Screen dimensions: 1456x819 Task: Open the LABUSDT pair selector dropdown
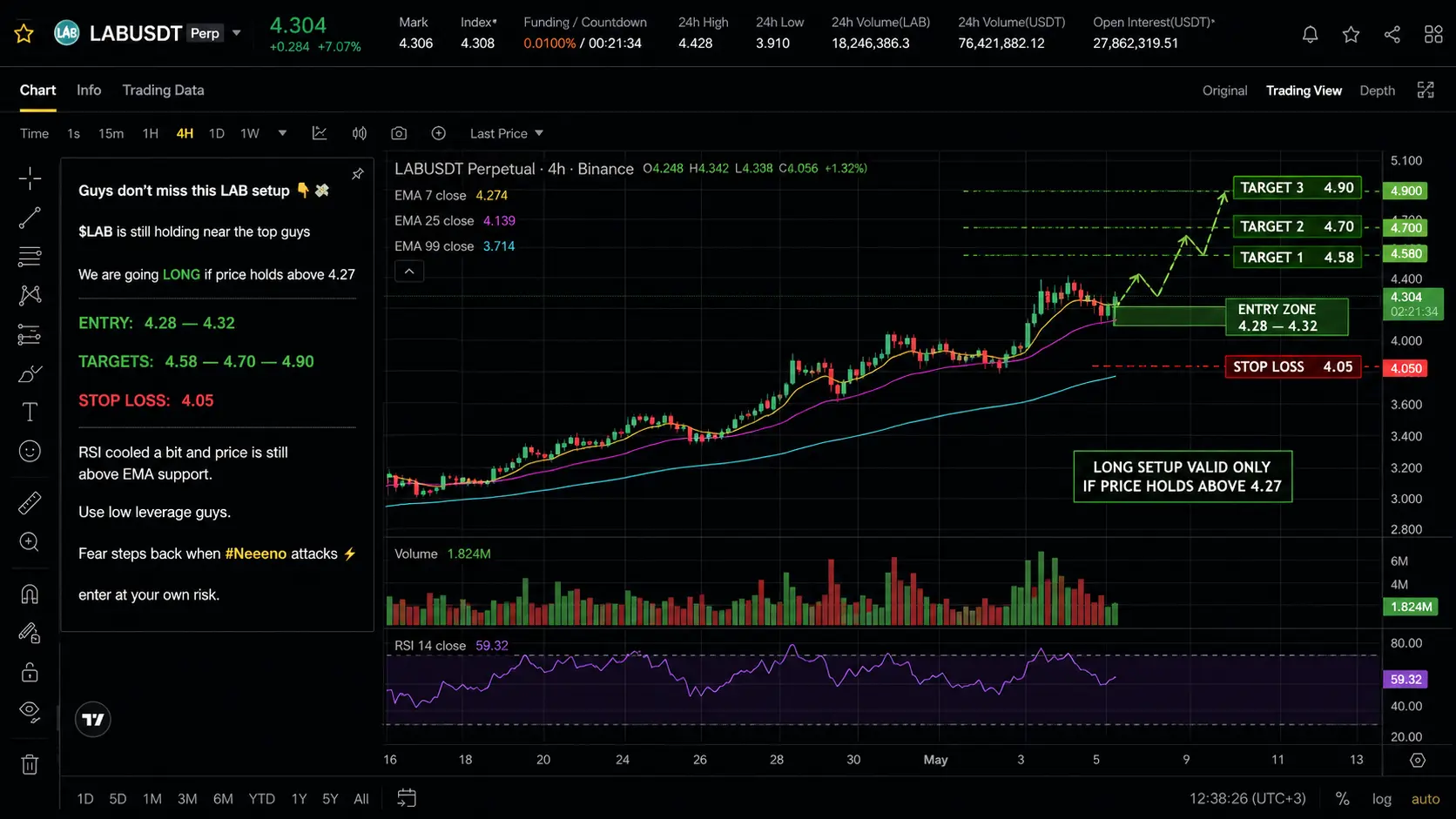tap(236, 33)
